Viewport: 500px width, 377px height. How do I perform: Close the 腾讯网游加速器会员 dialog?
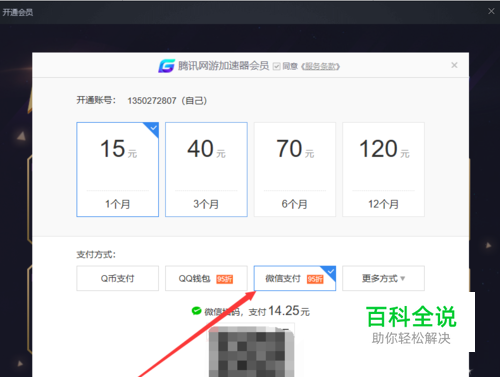pos(454,65)
